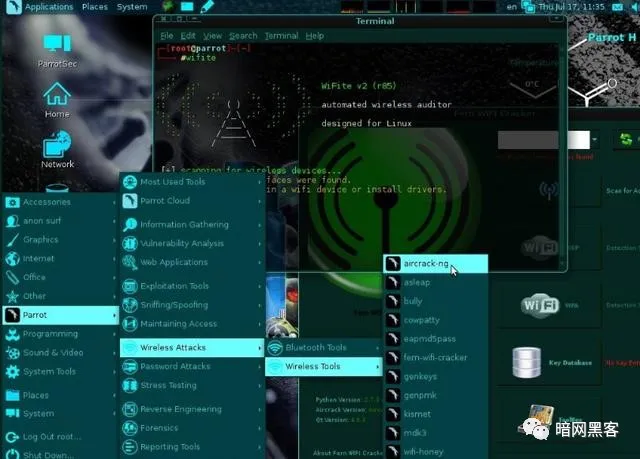Click the Reporting Tools icon

(130, 447)
